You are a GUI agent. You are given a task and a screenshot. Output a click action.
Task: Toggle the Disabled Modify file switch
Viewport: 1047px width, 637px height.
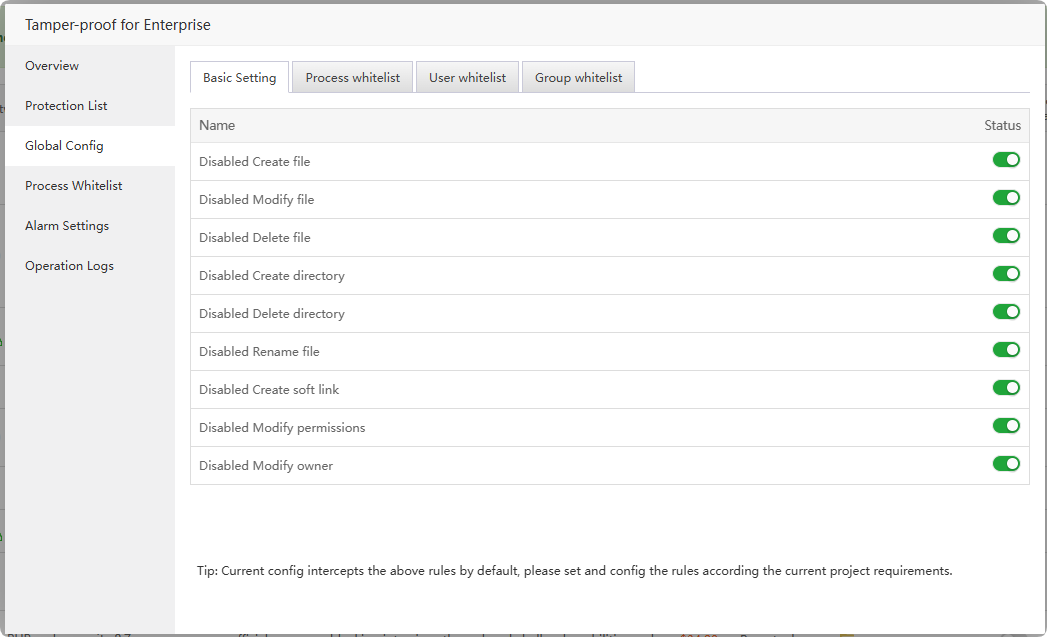(1006, 198)
